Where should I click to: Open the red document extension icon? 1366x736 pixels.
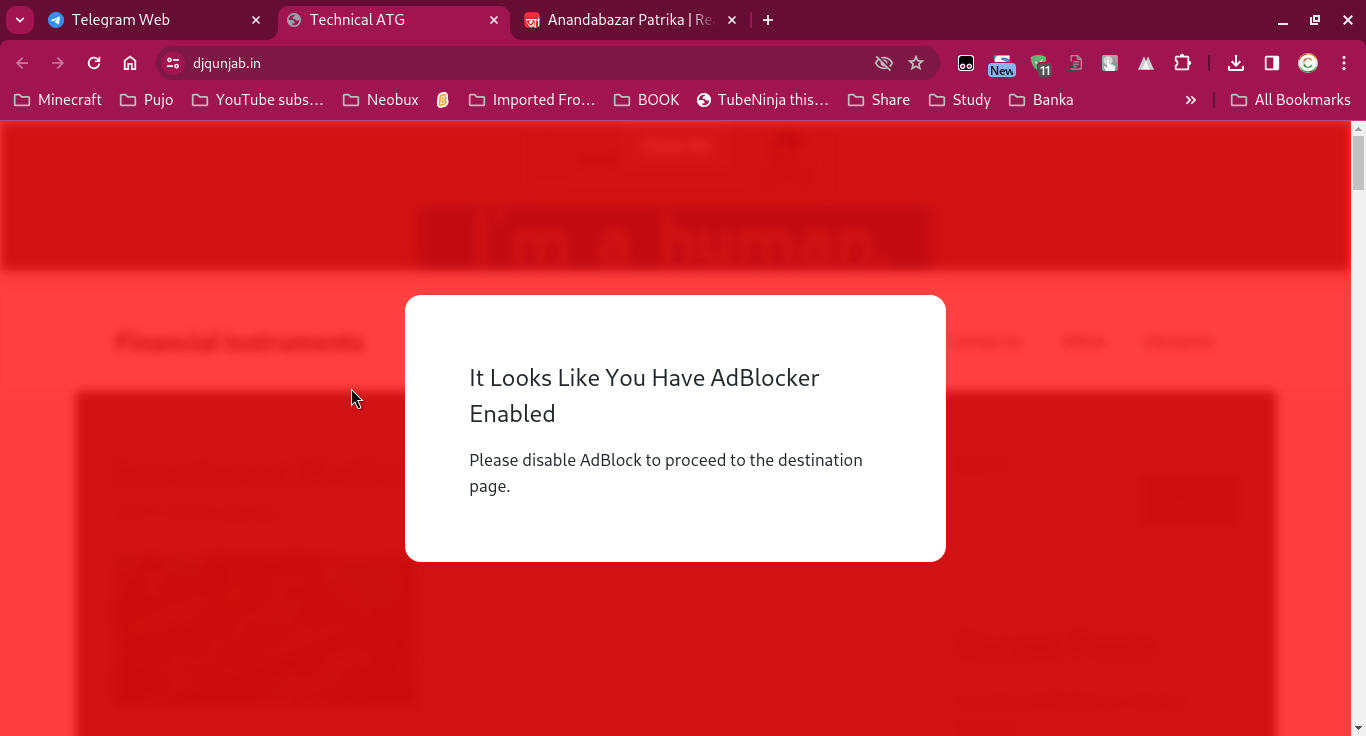[1075, 63]
